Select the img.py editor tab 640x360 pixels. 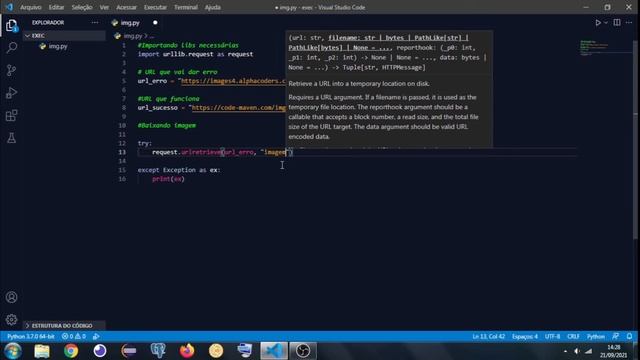[130, 23]
